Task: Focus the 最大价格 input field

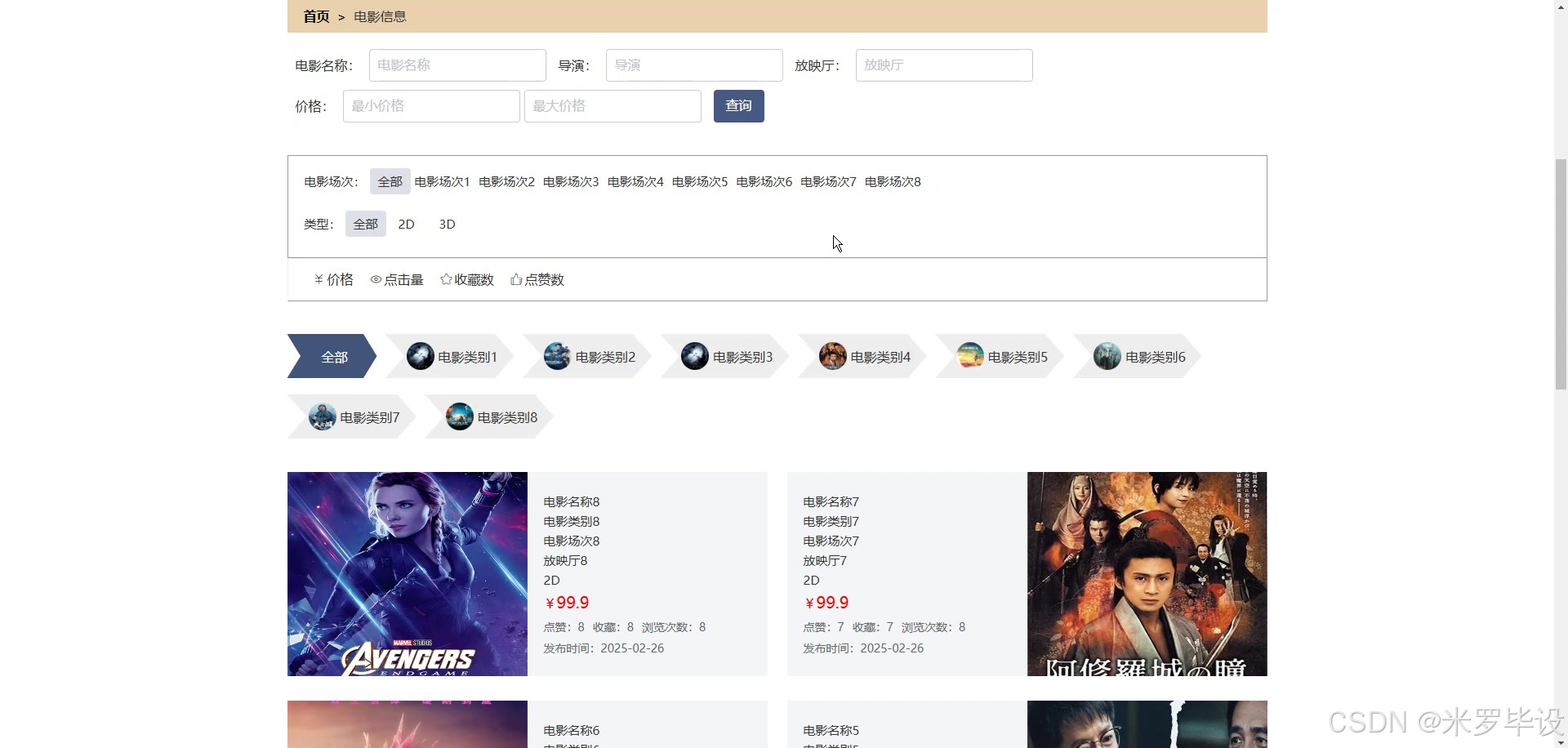Action: [612, 106]
